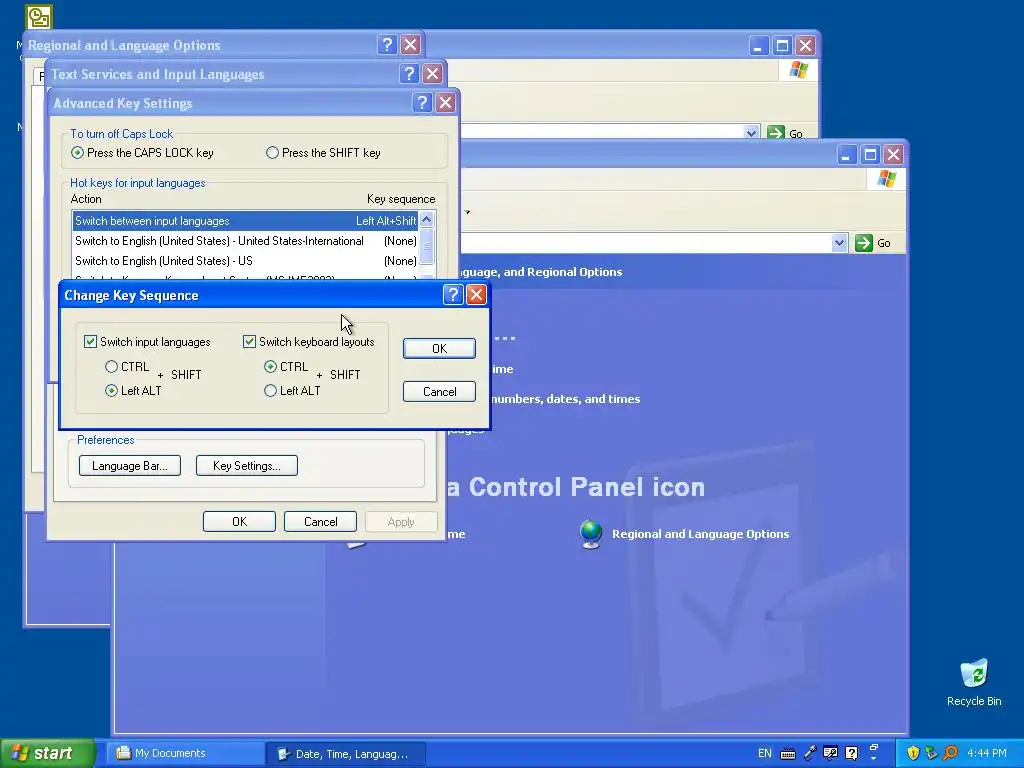Click the Go arrow in back explorer window
Image resolution: width=1024 pixels, height=768 pixels.
(x=775, y=133)
